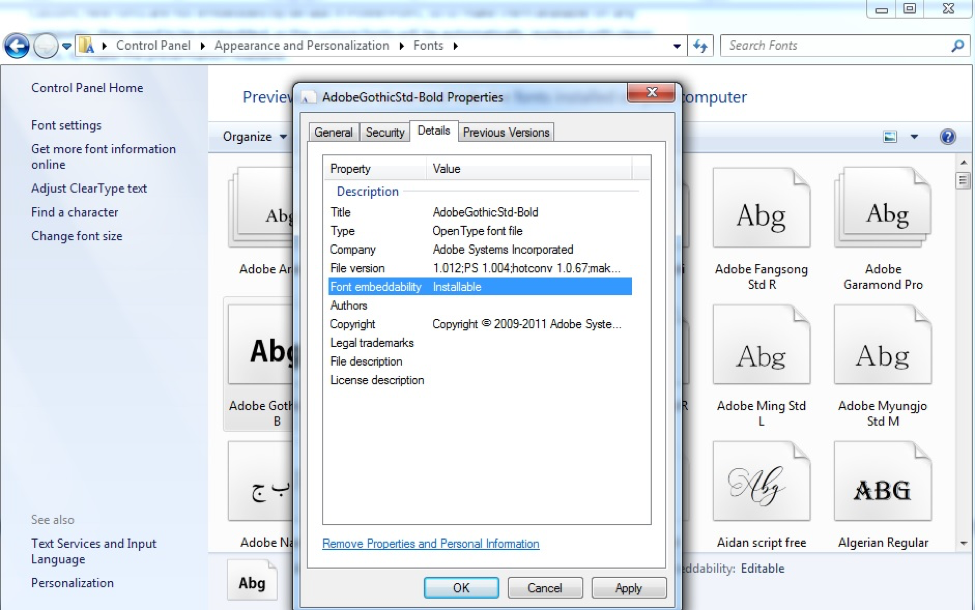Image resolution: width=975 pixels, height=610 pixels.
Task: Select the Legal trademarks row
Action: 480,343
